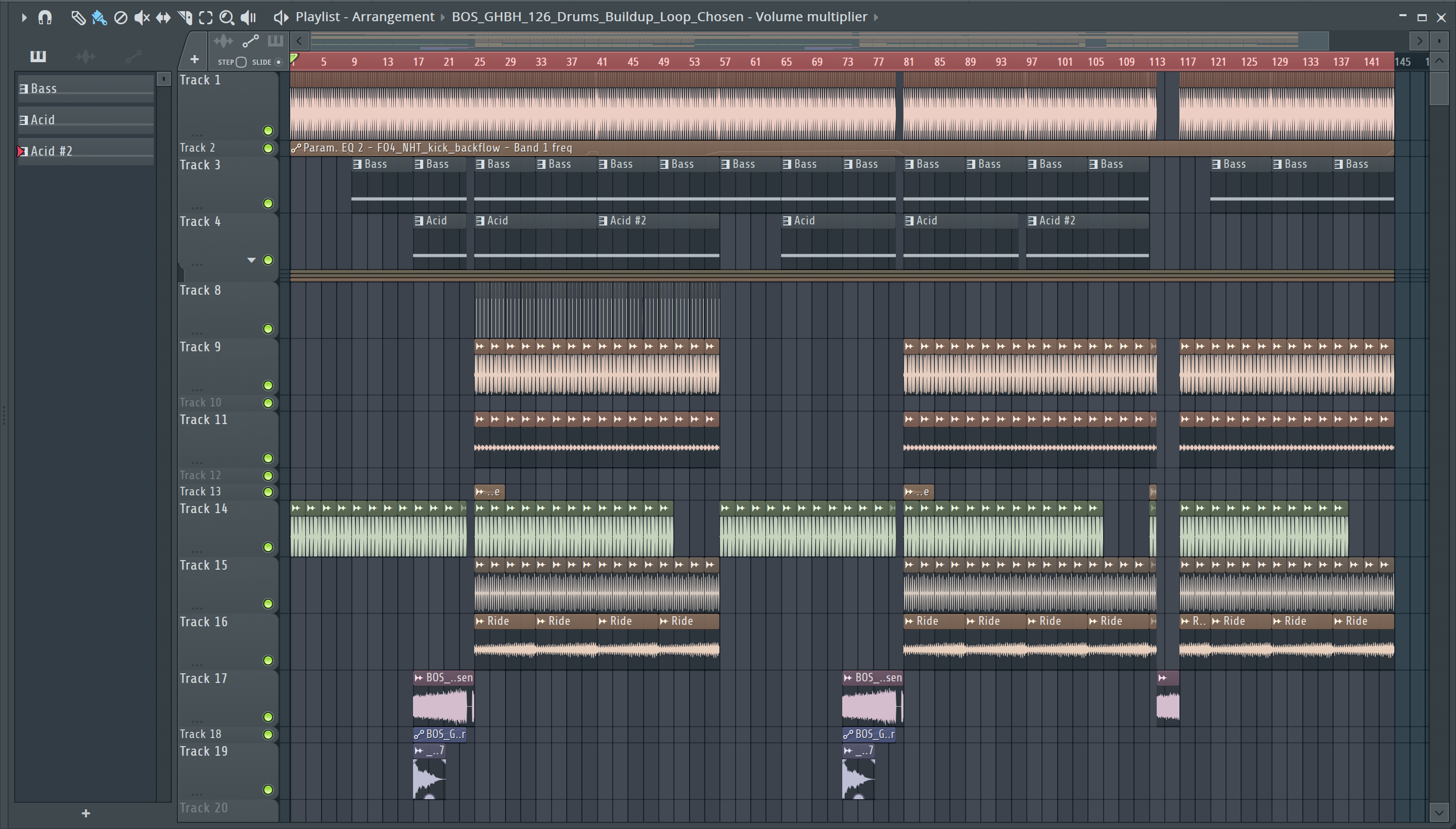Open the Playlist options menu arrow
The height and width of the screenshot is (829, 1456).
(x=24, y=18)
